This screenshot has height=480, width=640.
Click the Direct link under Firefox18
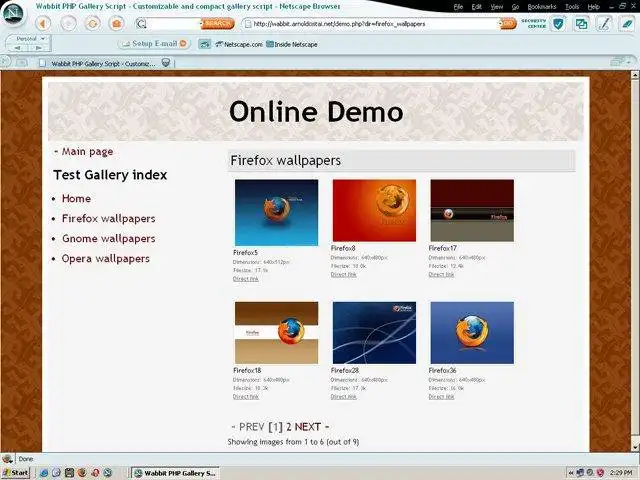point(245,396)
